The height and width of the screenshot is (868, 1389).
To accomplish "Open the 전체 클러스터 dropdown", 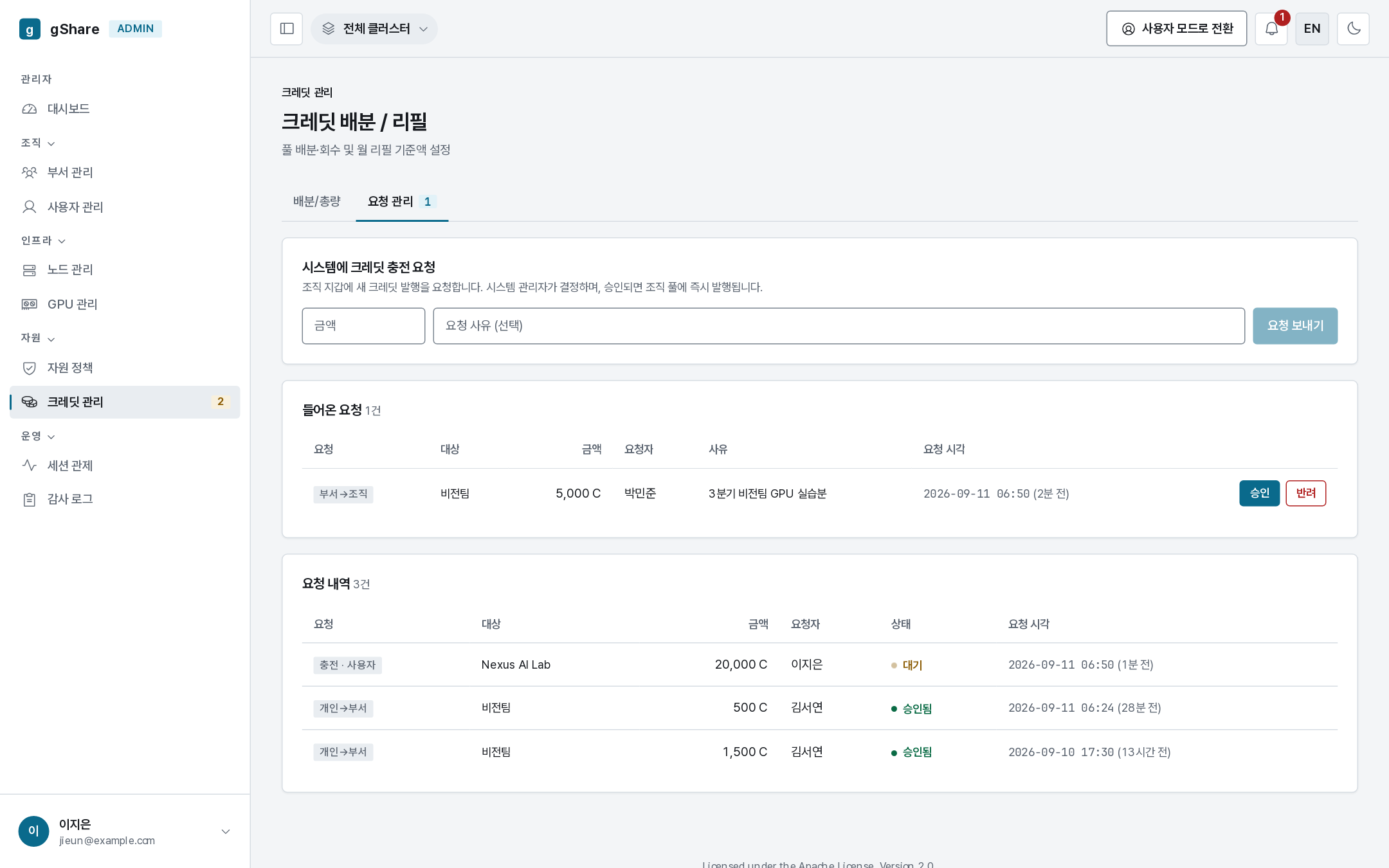I will (374, 29).
